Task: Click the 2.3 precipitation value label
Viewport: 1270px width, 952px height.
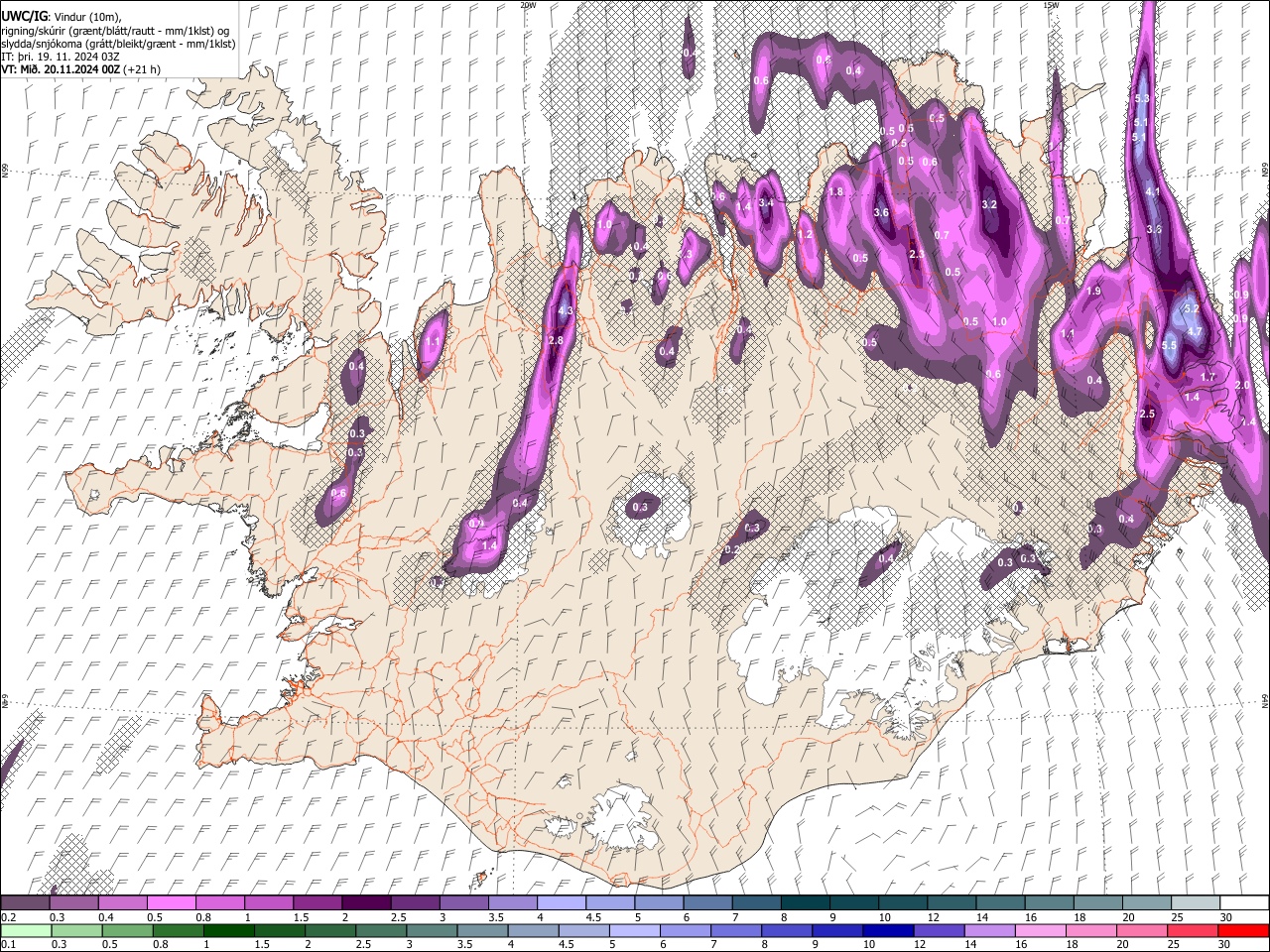Action: click(x=917, y=255)
